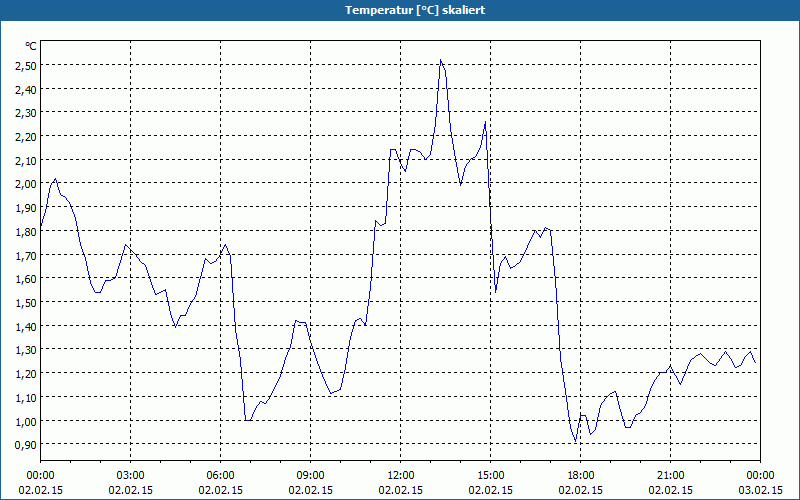Select the 06:00 time axis marker

pyautogui.click(x=220, y=476)
